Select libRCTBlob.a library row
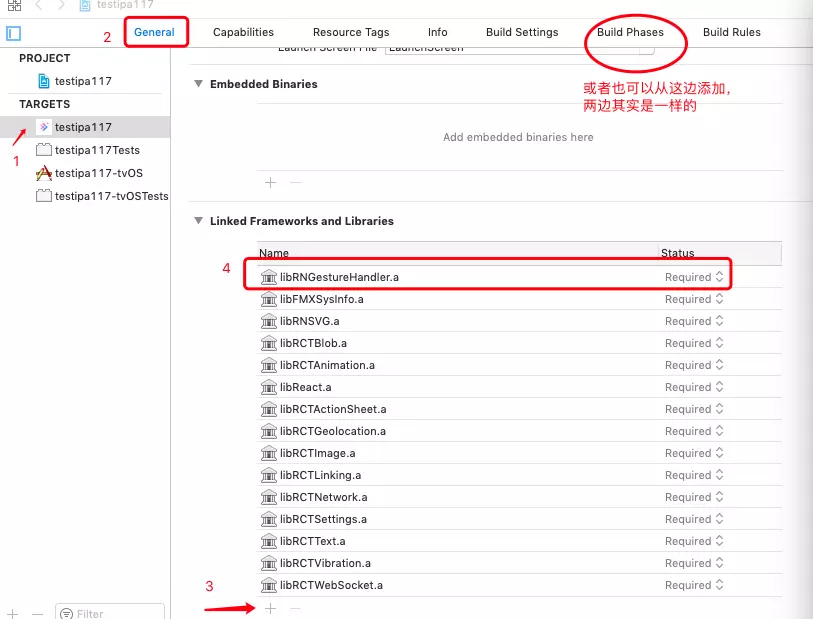 pyautogui.click(x=519, y=343)
